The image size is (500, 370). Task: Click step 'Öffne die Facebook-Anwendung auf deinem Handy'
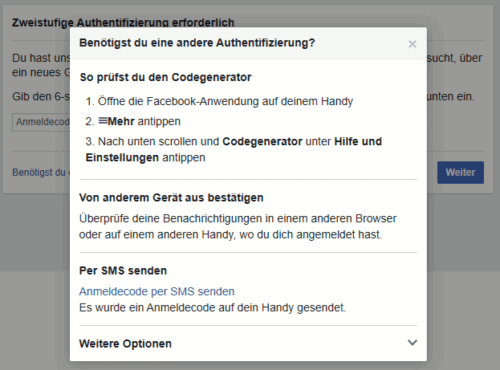[225, 101]
